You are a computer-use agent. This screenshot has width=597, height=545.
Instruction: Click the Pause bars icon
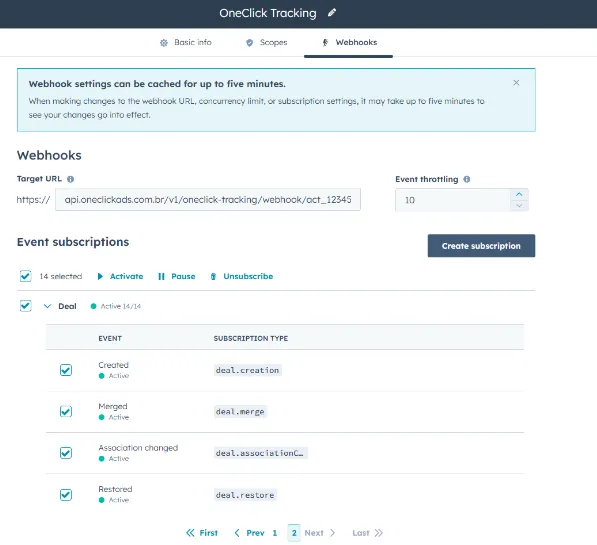[161, 276]
